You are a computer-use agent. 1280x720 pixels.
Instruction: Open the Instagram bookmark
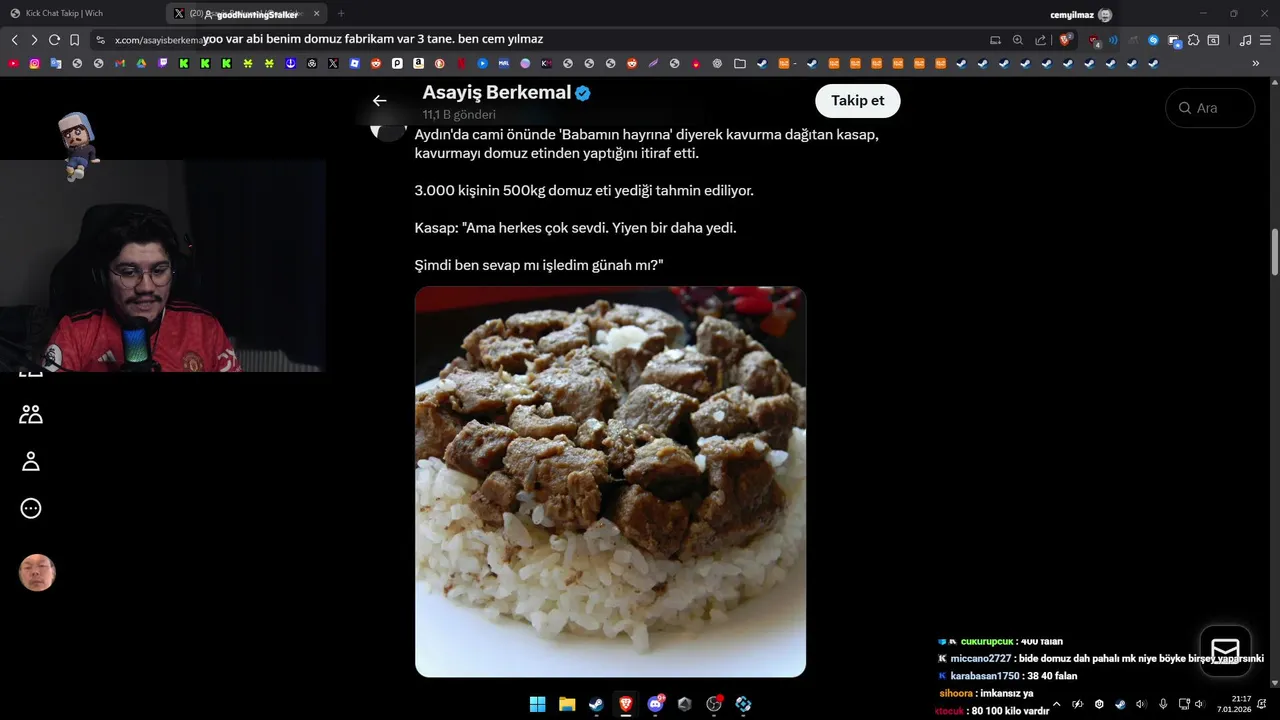pyautogui.click(x=34, y=63)
